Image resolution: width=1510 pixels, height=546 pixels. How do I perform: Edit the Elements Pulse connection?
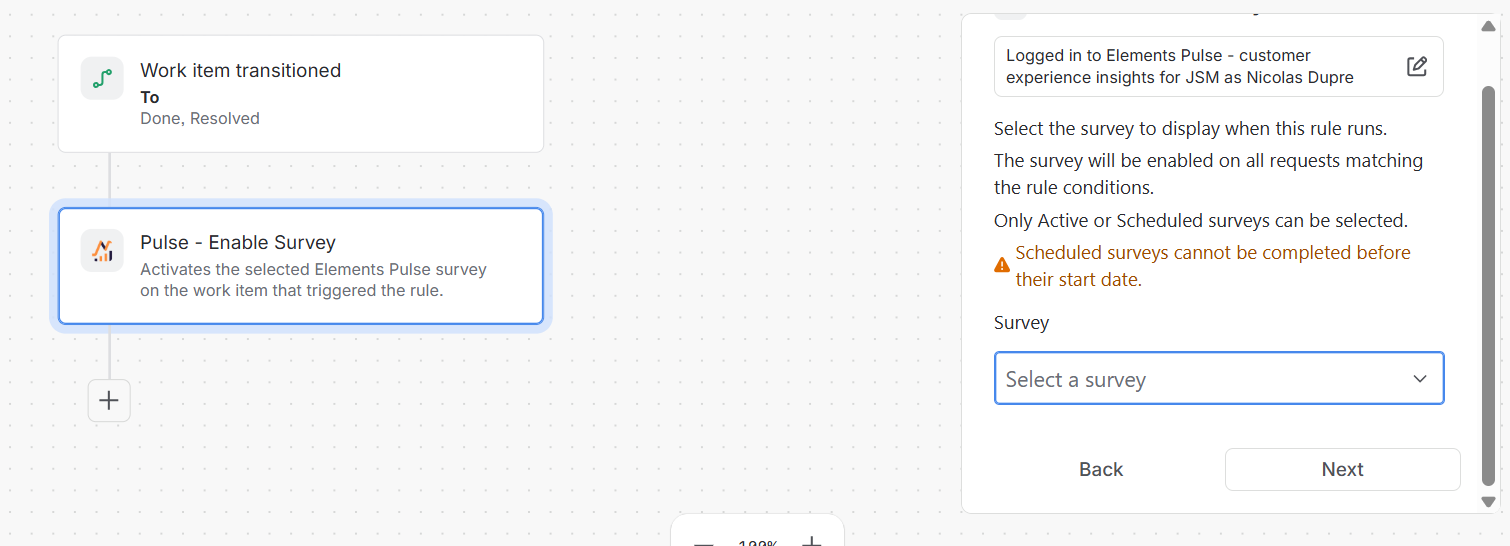1417,67
